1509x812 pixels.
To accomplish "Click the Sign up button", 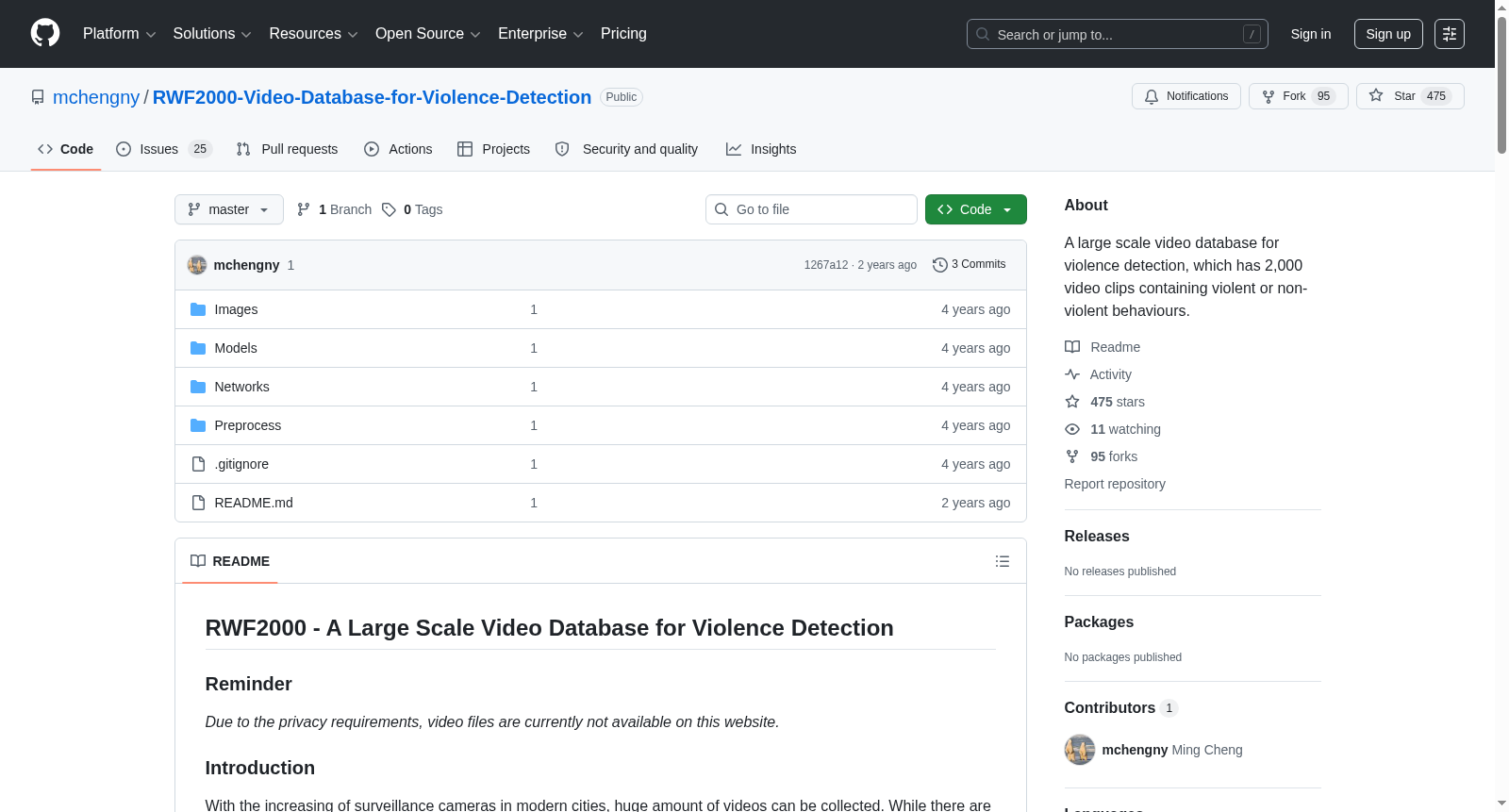I will click(1388, 34).
